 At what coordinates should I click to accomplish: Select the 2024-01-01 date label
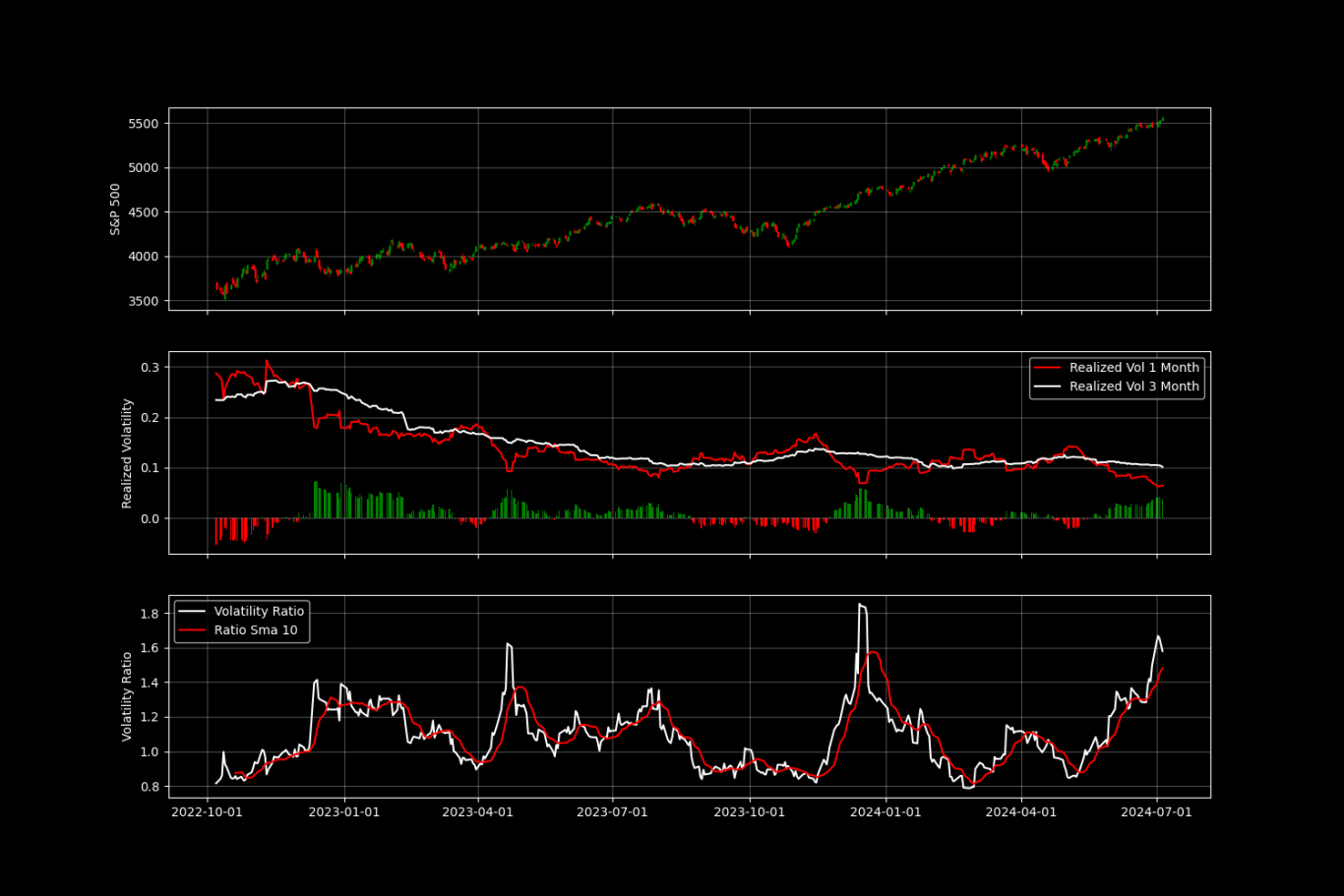tap(886, 812)
